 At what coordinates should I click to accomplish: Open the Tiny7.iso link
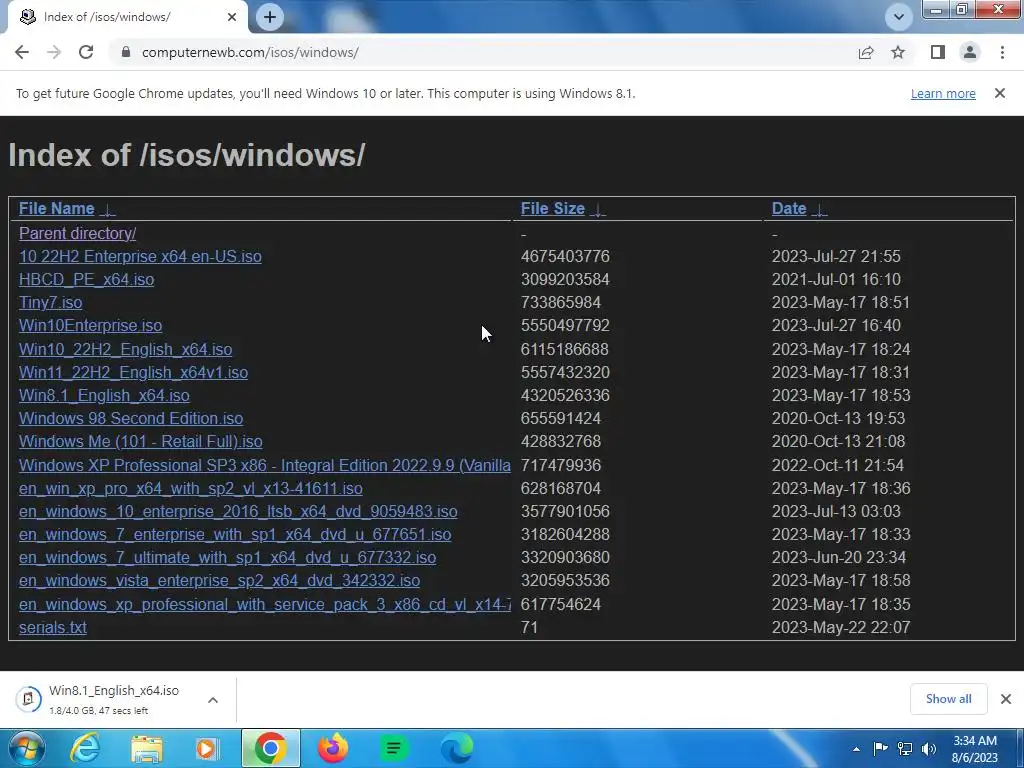tap(50, 302)
